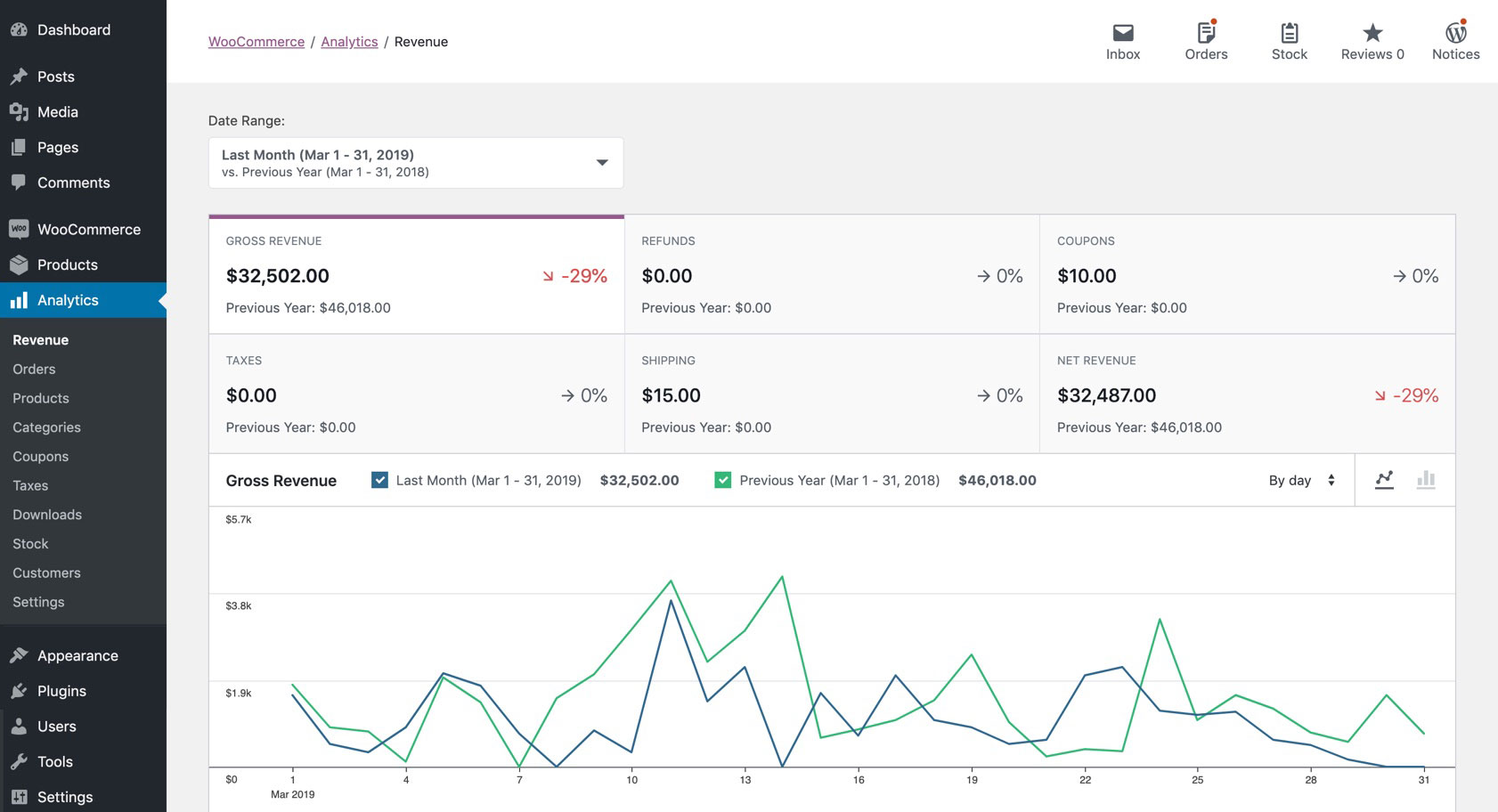1498x812 pixels.
Task: Open the Orders panel icon
Action: click(1206, 34)
